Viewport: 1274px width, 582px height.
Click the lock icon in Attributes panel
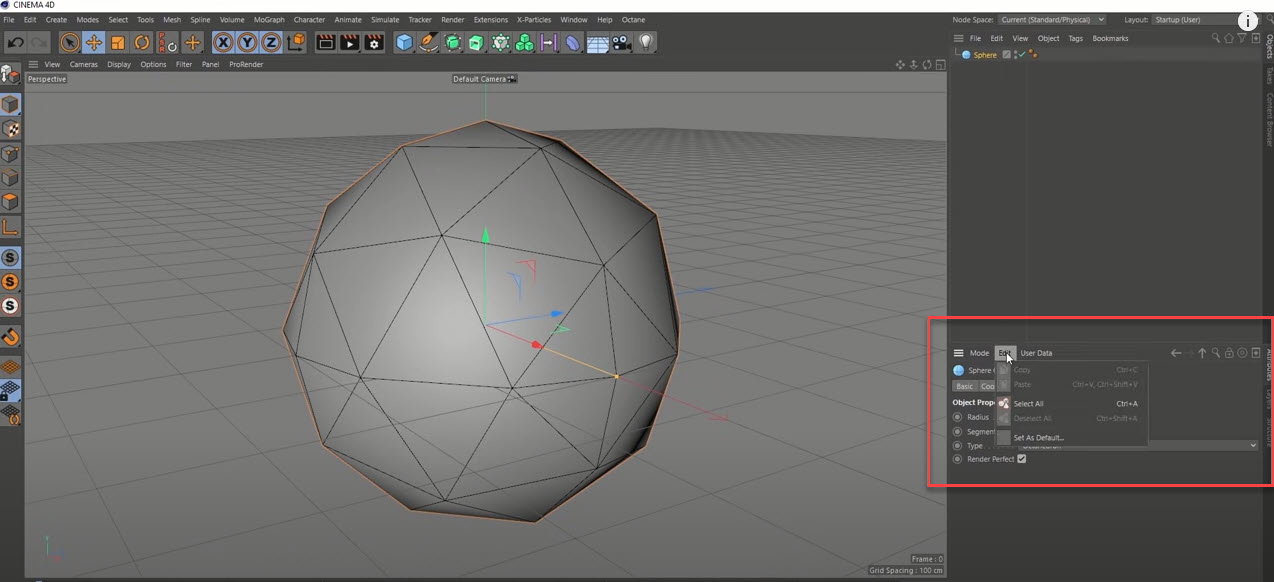pos(1229,352)
